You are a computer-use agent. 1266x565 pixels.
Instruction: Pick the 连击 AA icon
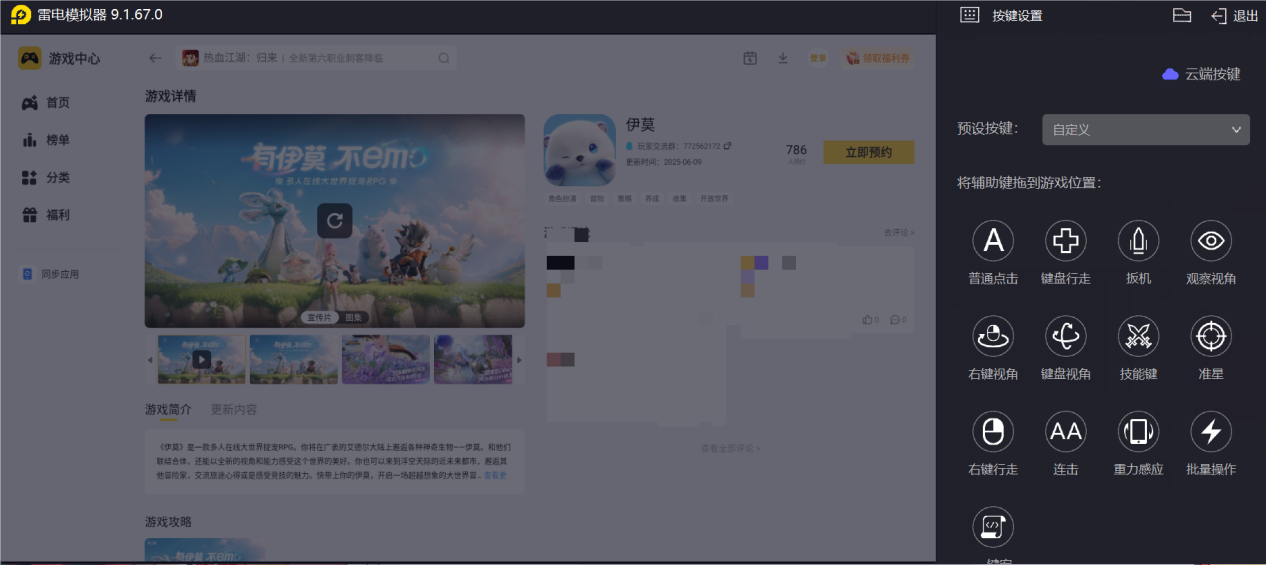coord(1066,431)
